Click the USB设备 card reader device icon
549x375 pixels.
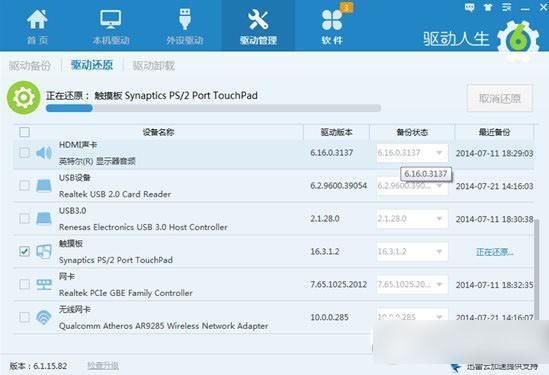tap(44, 186)
